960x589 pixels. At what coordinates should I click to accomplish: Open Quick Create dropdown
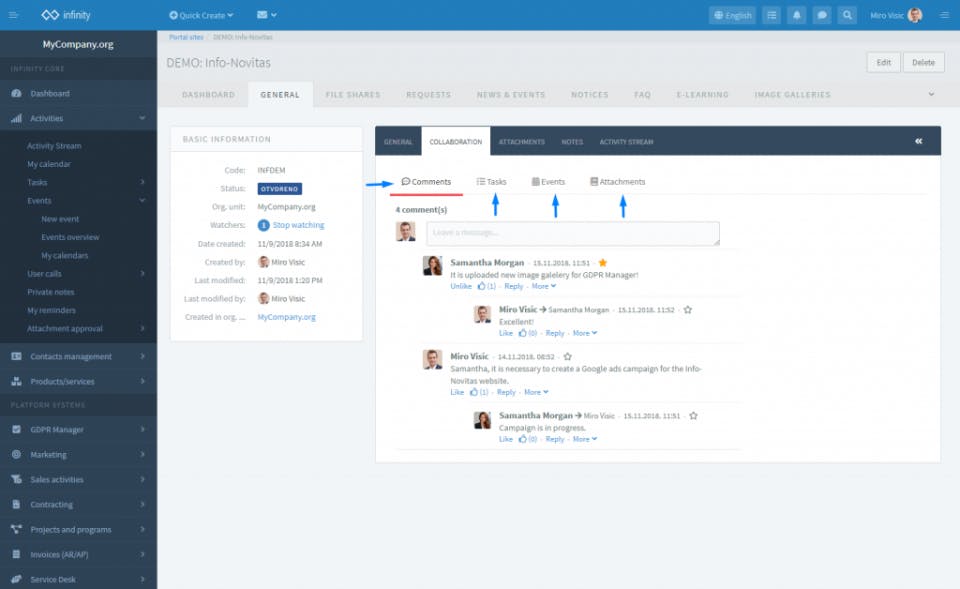[x=201, y=15]
